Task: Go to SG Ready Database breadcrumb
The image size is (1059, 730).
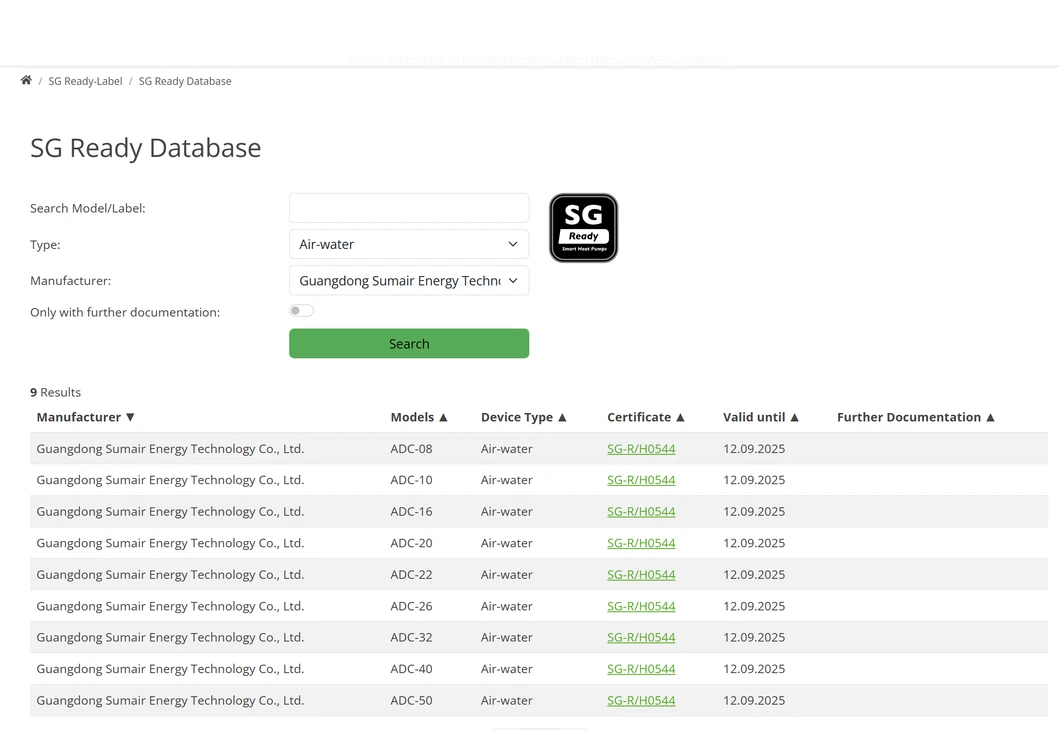Action: pyautogui.click(x=185, y=81)
